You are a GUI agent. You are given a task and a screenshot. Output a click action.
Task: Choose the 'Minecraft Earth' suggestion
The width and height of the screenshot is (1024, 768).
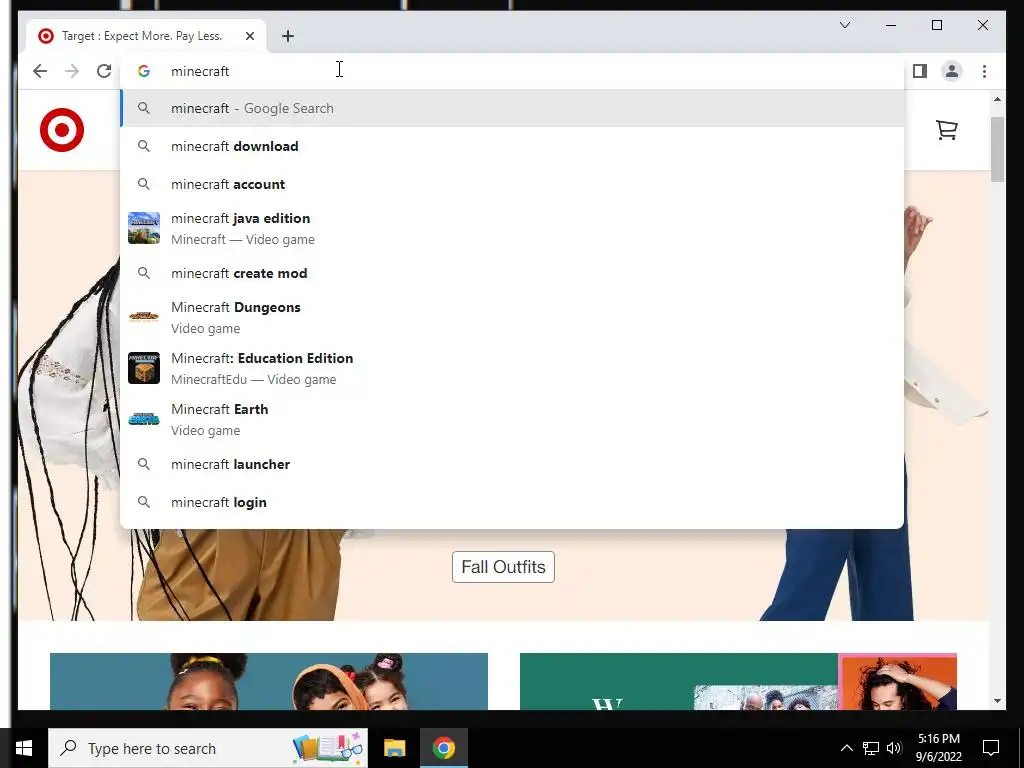click(513, 419)
